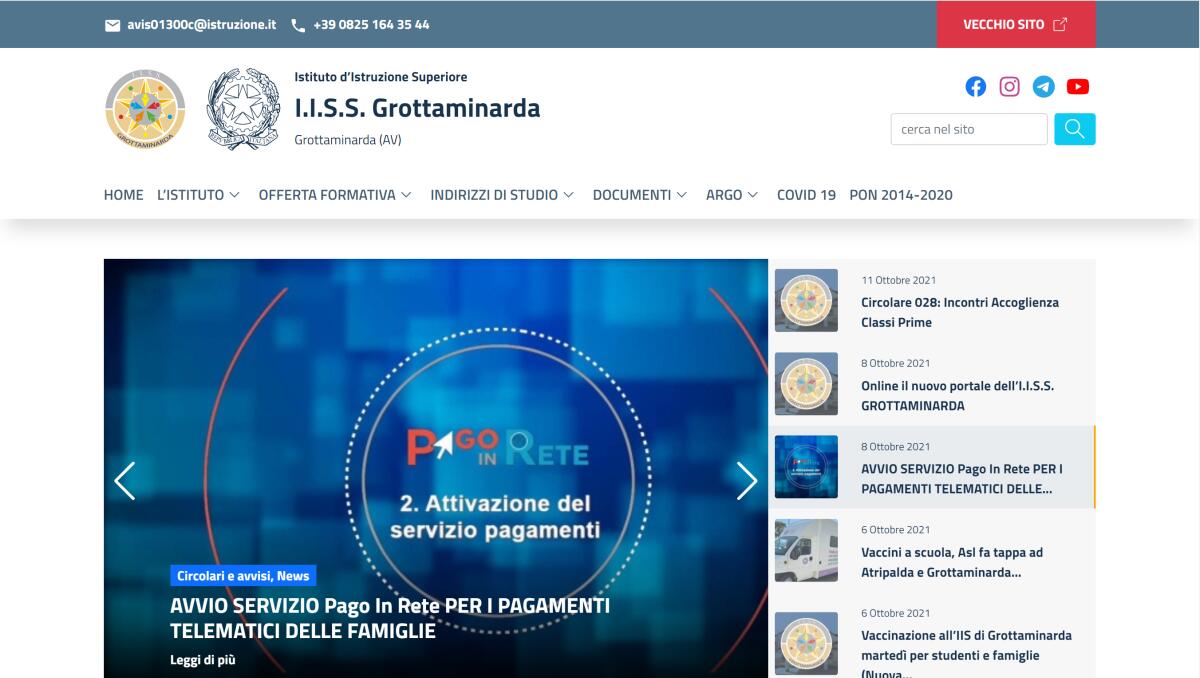Click the Pago In Rete sidebar thumbnail
The image size is (1200, 678).
806,467
